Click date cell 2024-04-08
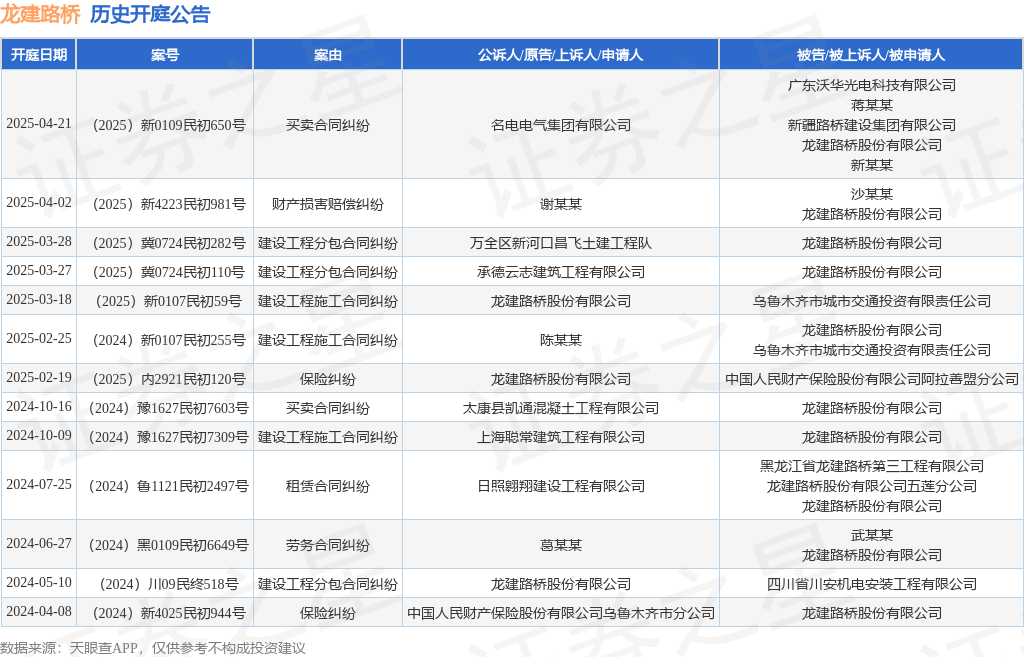The height and width of the screenshot is (657, 1024). click(39, 611)
